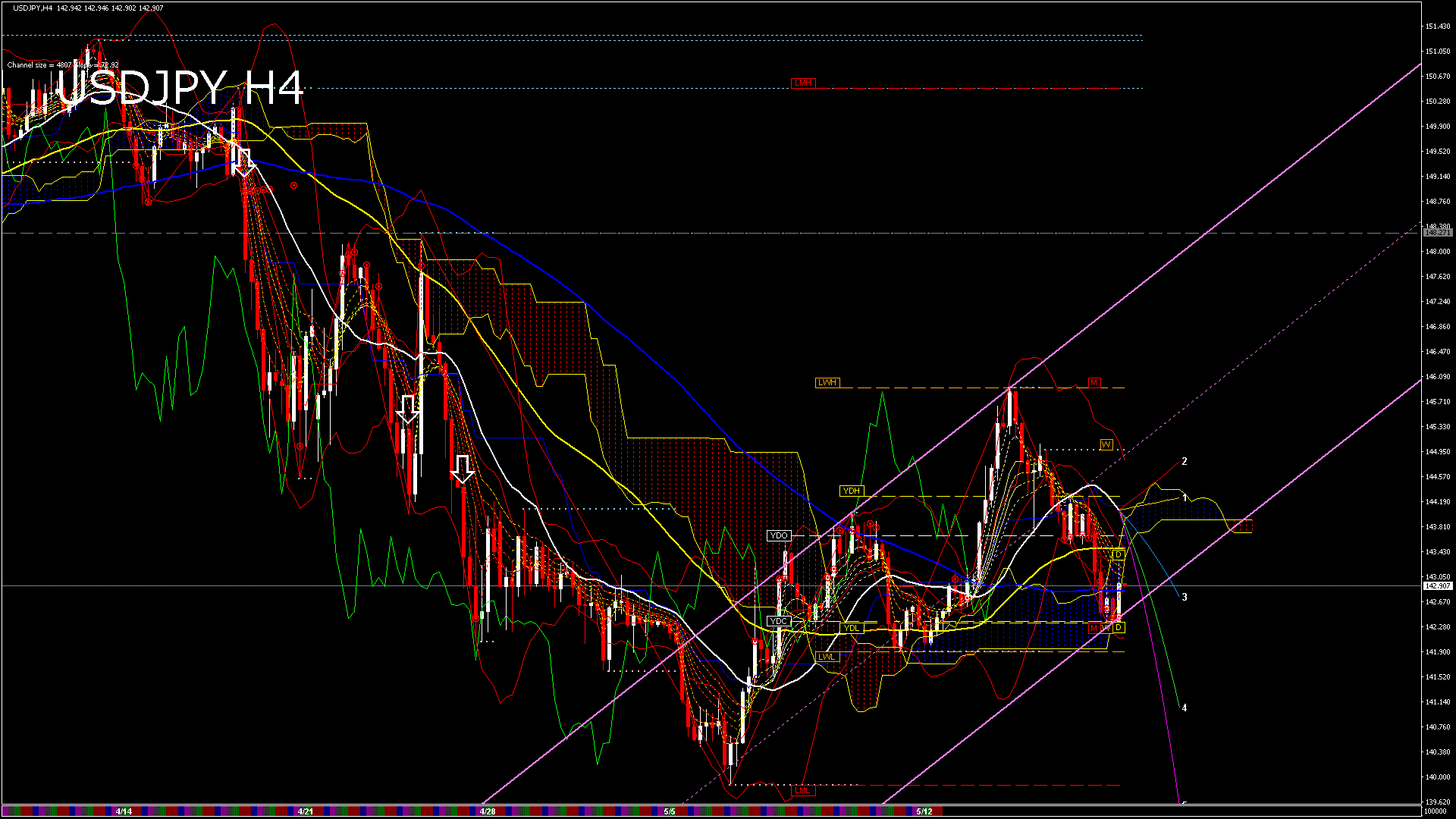Screen dimensions: 1456x819
Task: Select the YDO level label
Action: tap(779, 536)
